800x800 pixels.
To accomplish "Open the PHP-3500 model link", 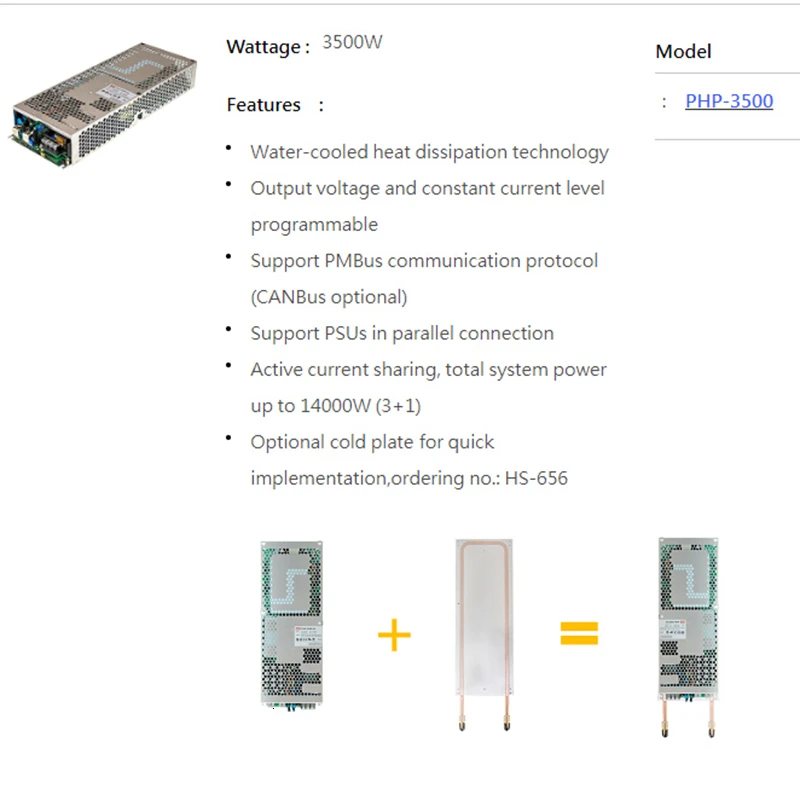I will 729,101.
